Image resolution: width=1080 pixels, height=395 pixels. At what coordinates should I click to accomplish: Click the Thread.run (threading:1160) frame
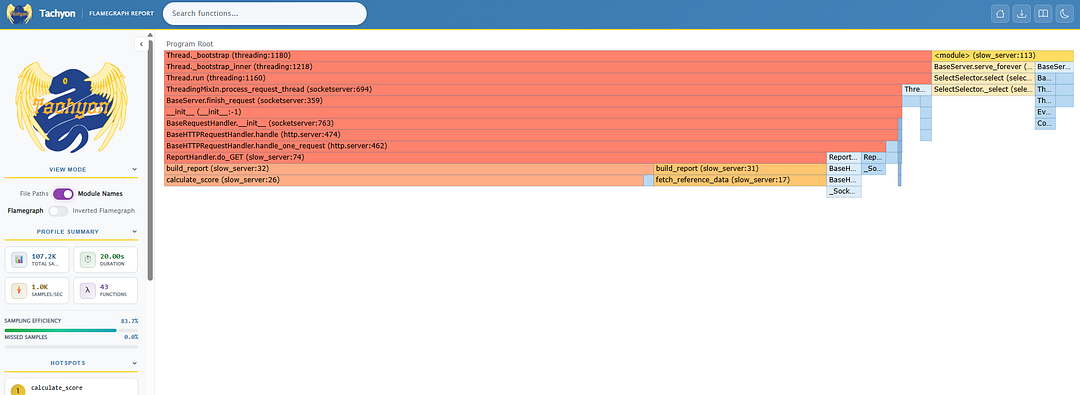[548, 78]
